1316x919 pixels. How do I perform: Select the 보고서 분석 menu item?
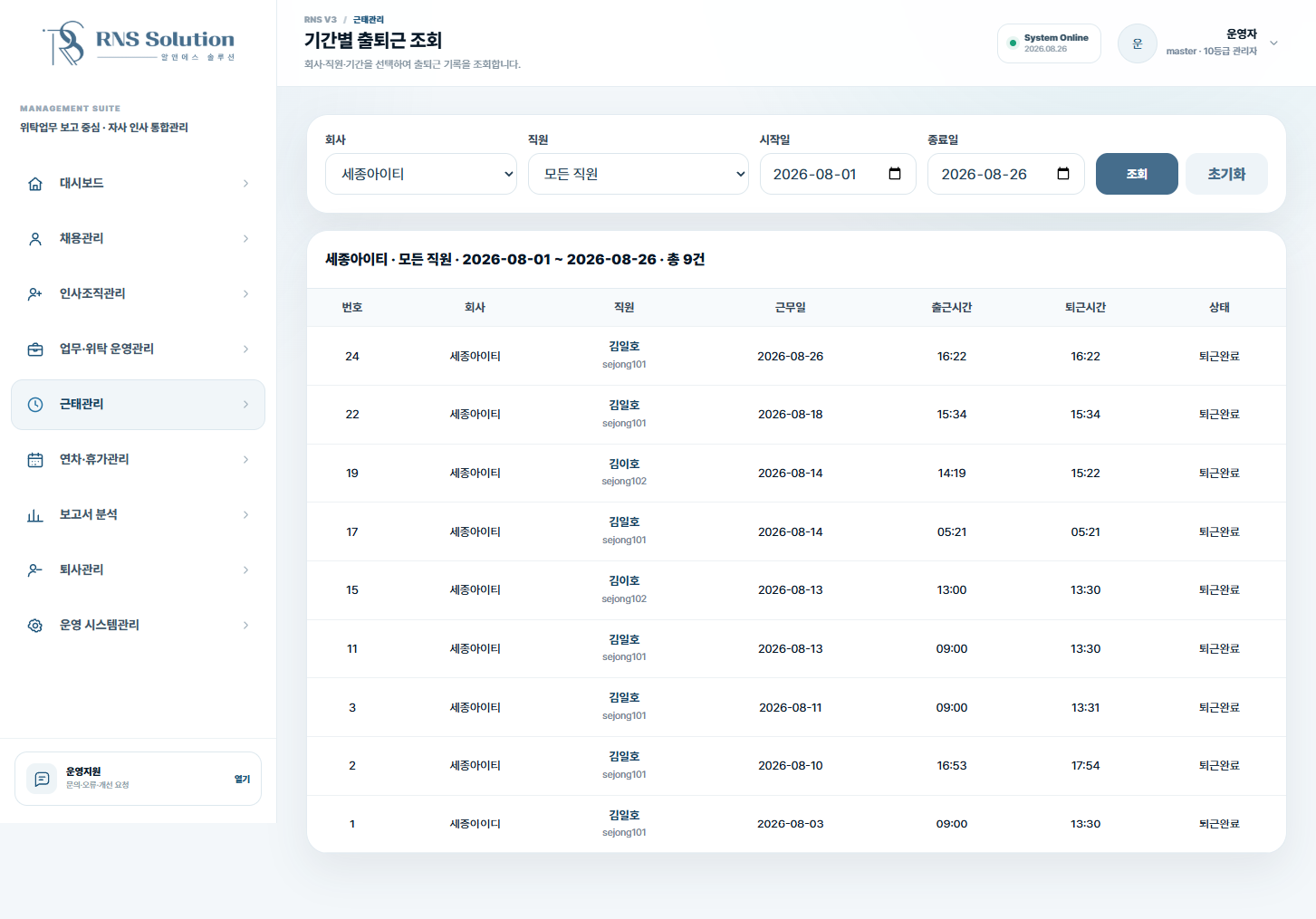138,515
